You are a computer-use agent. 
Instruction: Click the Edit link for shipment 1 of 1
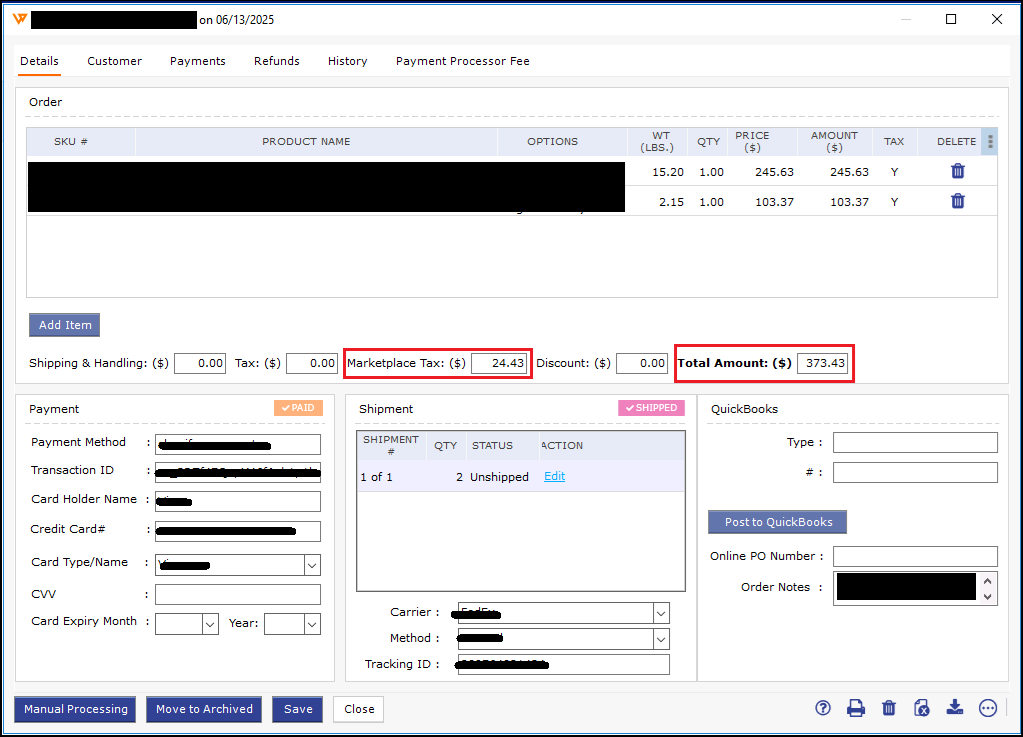pos(554,477)
